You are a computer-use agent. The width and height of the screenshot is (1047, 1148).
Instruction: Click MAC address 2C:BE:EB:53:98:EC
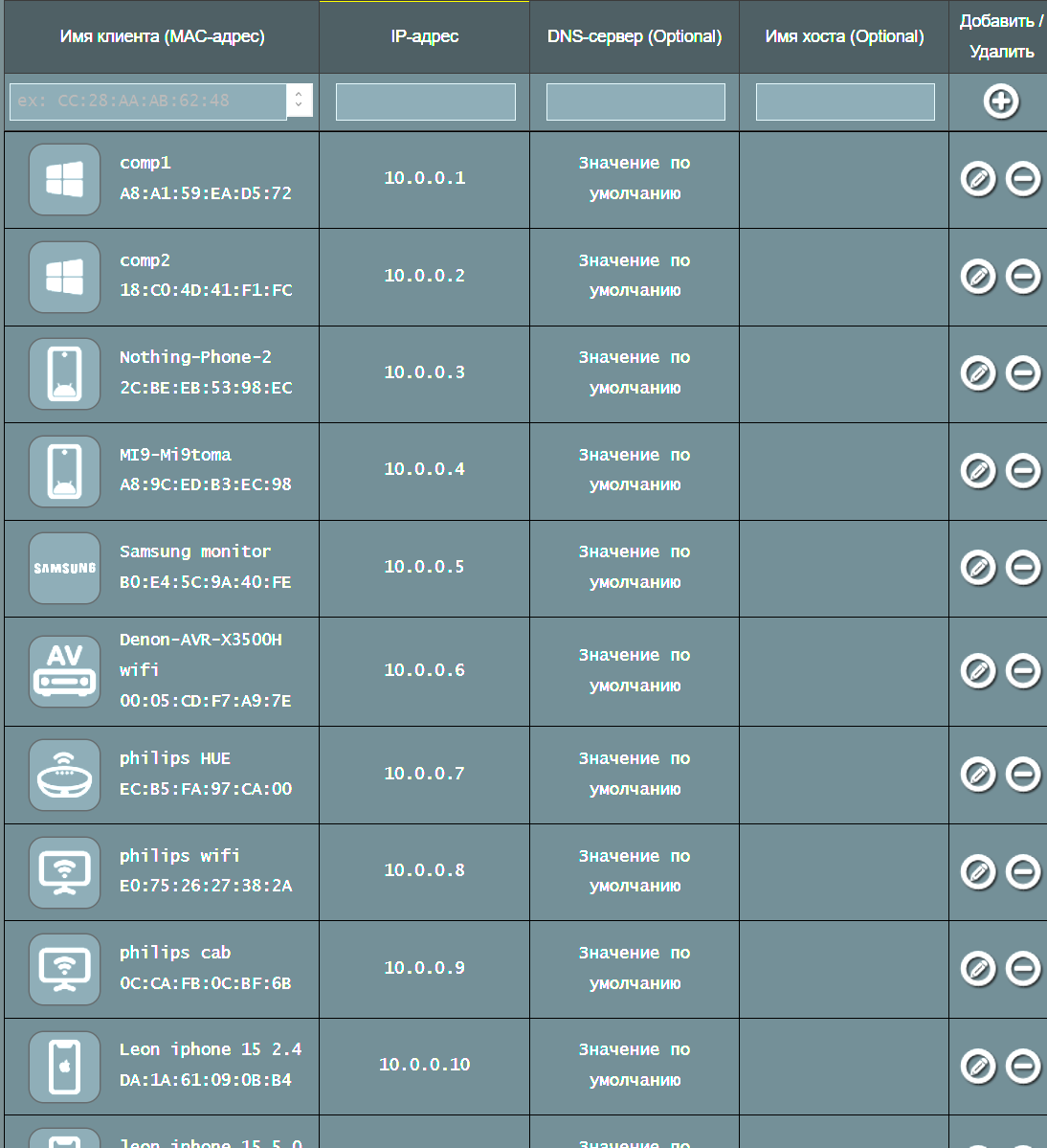206,388
